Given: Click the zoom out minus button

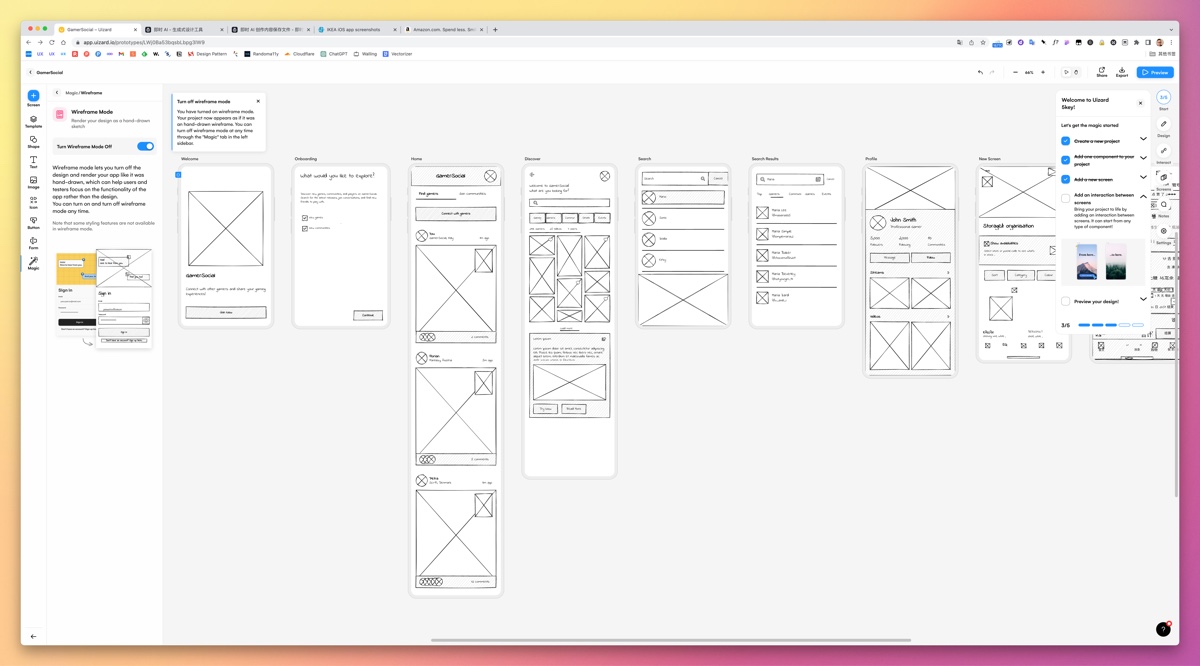Looking at the screenshot, I should [x=1015, y=72].
